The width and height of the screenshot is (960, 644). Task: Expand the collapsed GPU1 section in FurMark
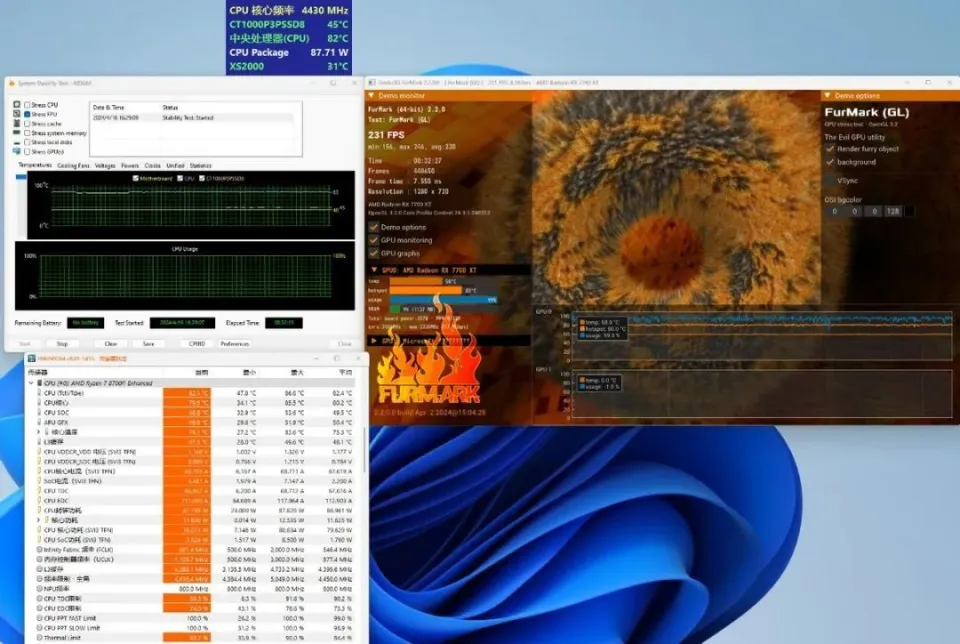tap(373, 341)
